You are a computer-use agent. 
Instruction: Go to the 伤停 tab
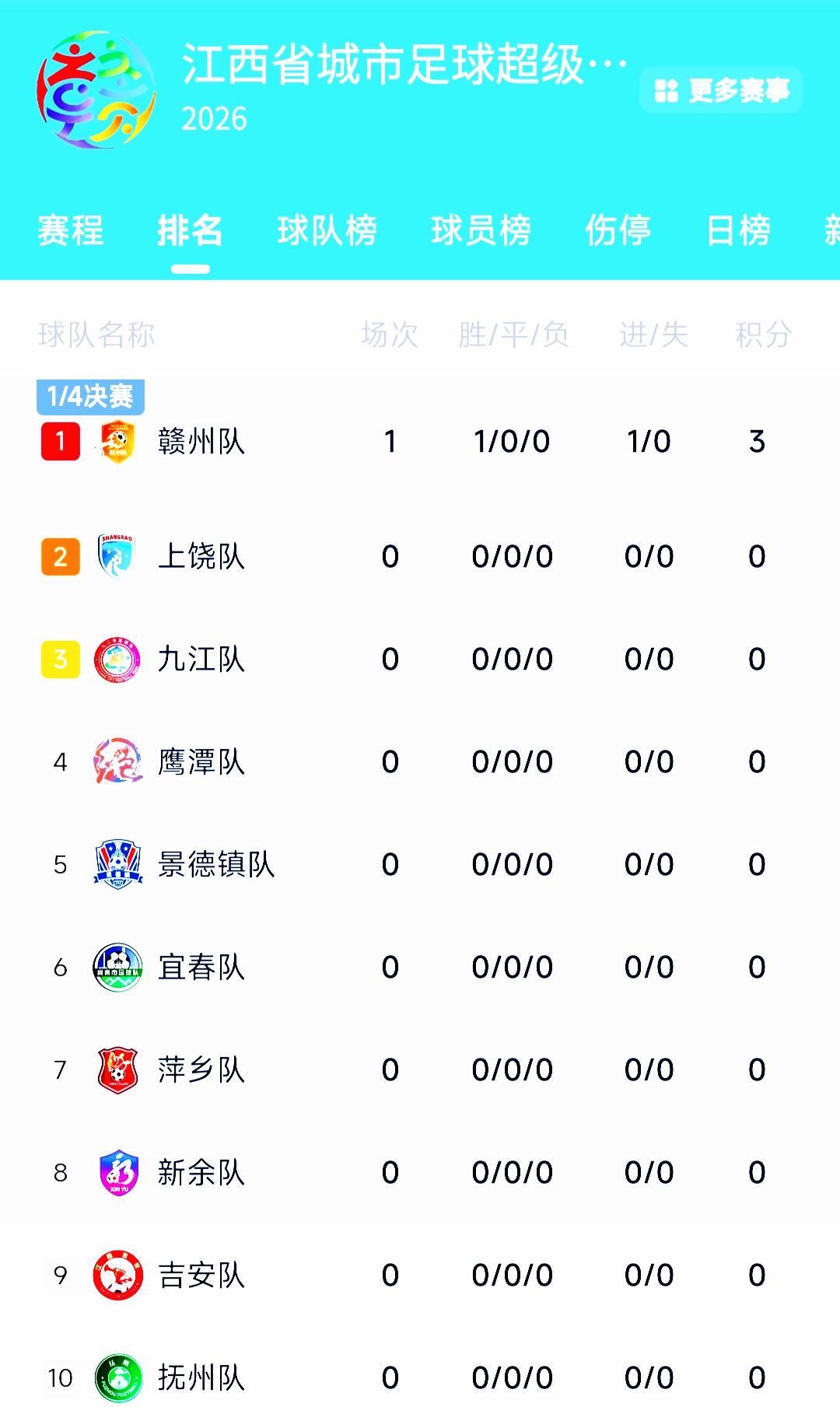pyautogui.click(x=618, y=231)
